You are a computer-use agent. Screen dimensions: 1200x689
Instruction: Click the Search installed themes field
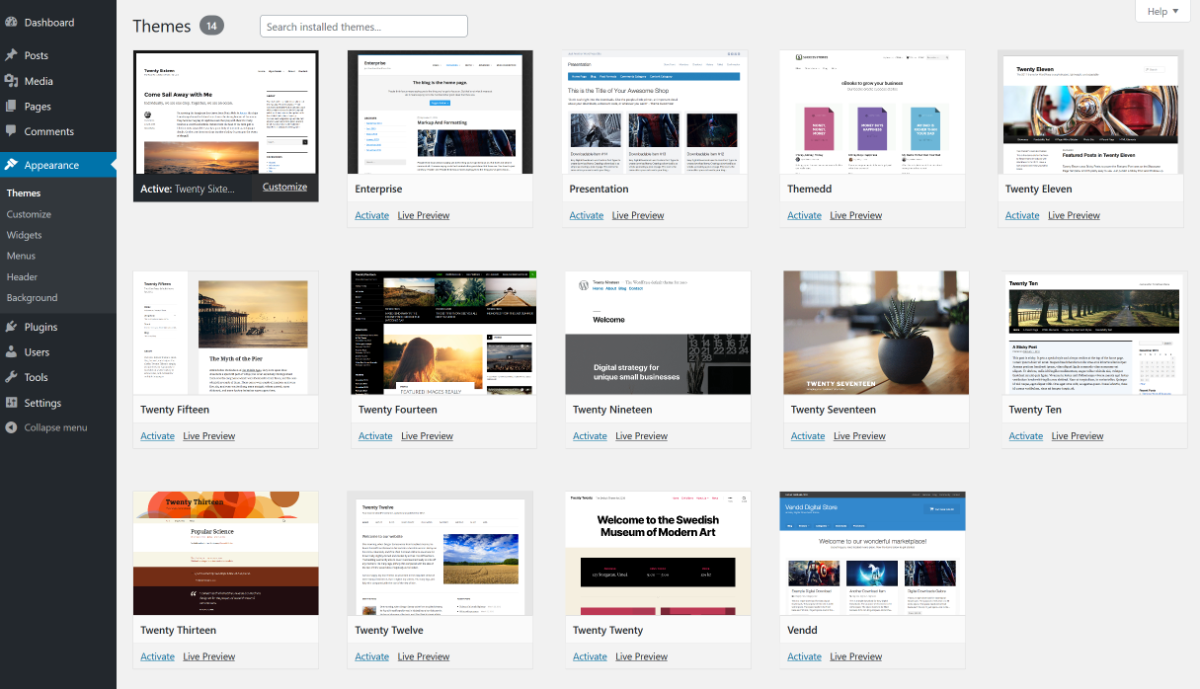pos(364,26)
